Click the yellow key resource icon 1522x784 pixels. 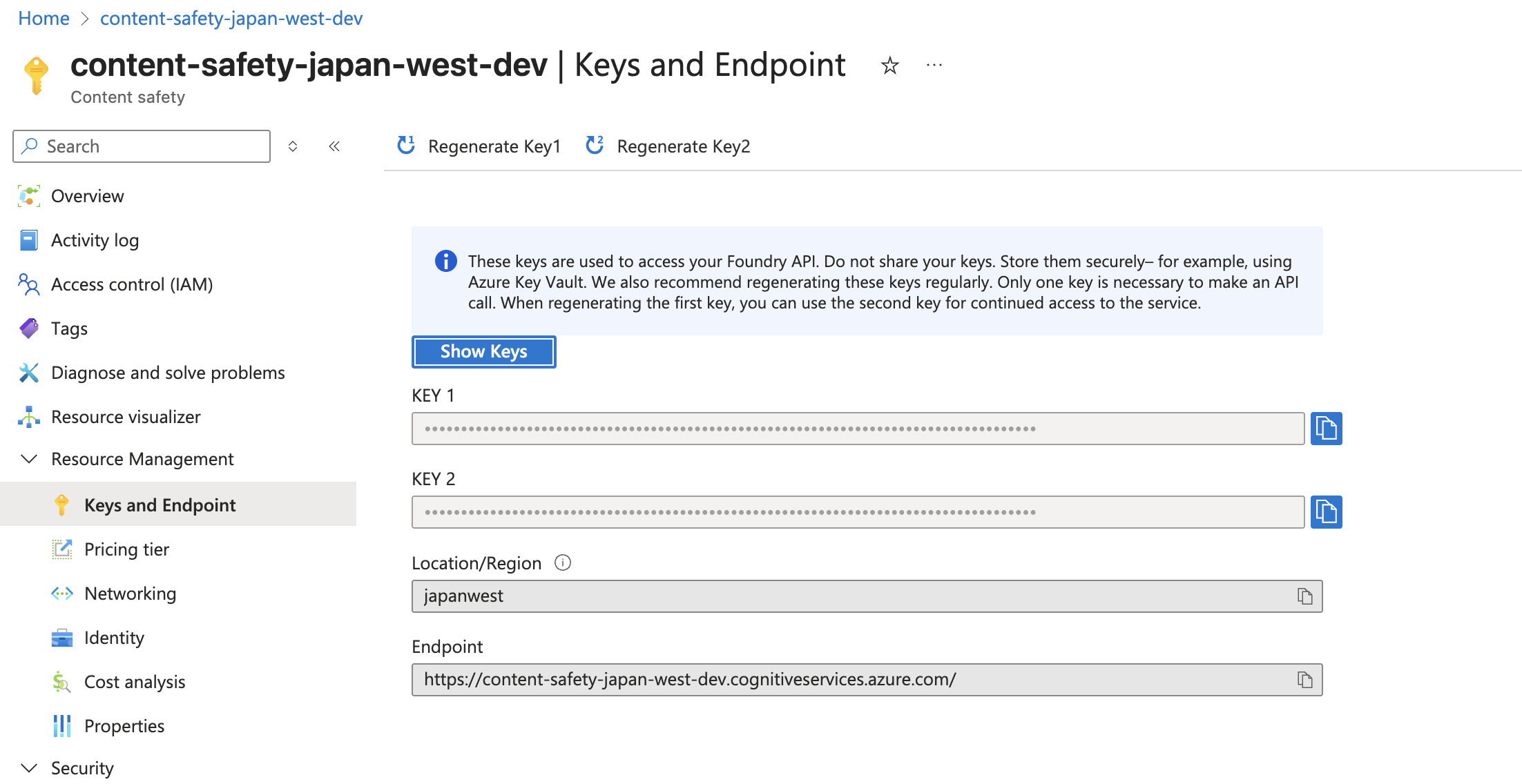coord(36,75)
